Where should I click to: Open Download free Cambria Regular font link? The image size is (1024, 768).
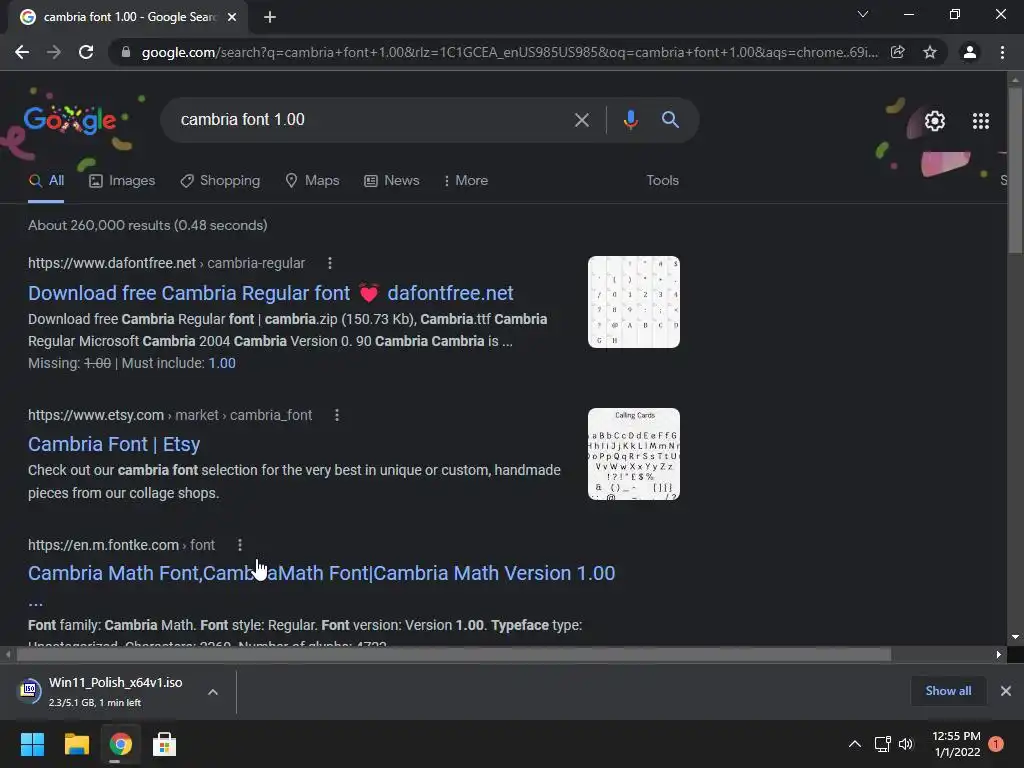click(270, 293)
